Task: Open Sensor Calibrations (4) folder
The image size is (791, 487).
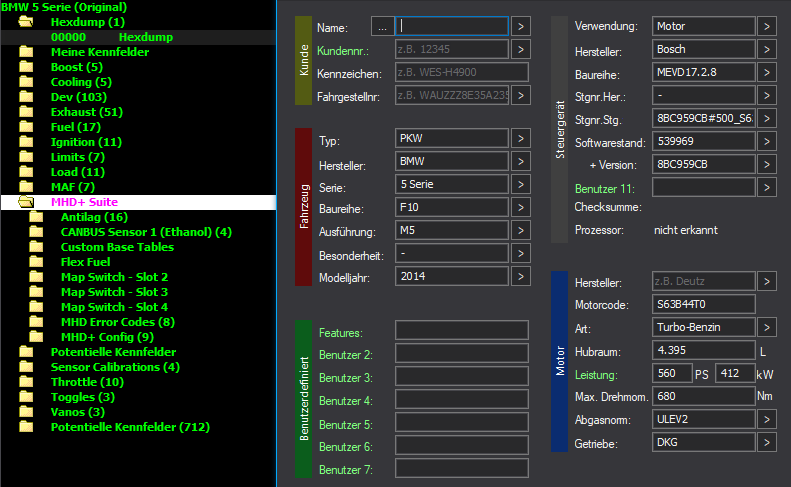Action: (x=115, y=367)
